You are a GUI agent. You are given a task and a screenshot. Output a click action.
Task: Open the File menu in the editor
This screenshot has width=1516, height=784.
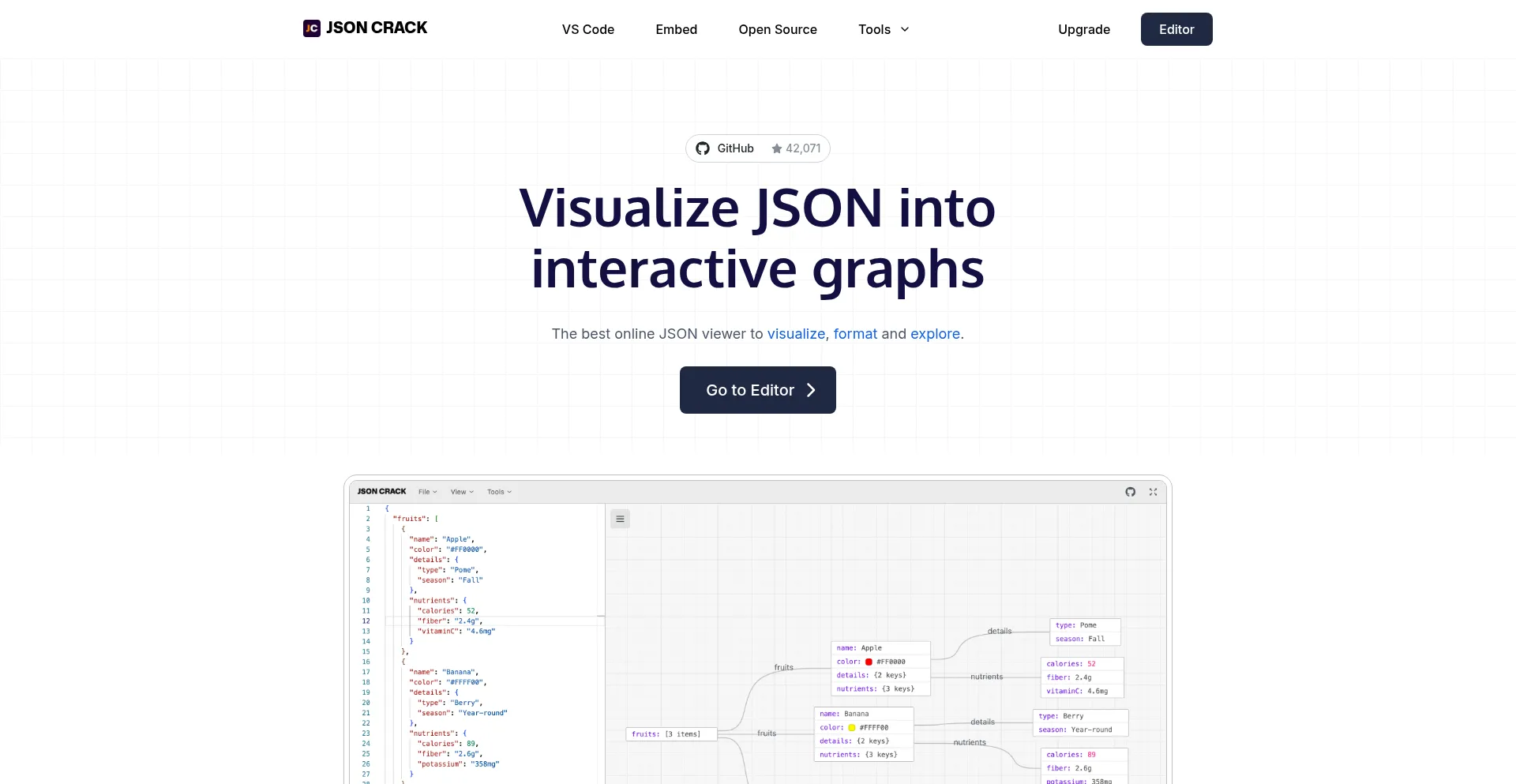[x=427, y=491]
